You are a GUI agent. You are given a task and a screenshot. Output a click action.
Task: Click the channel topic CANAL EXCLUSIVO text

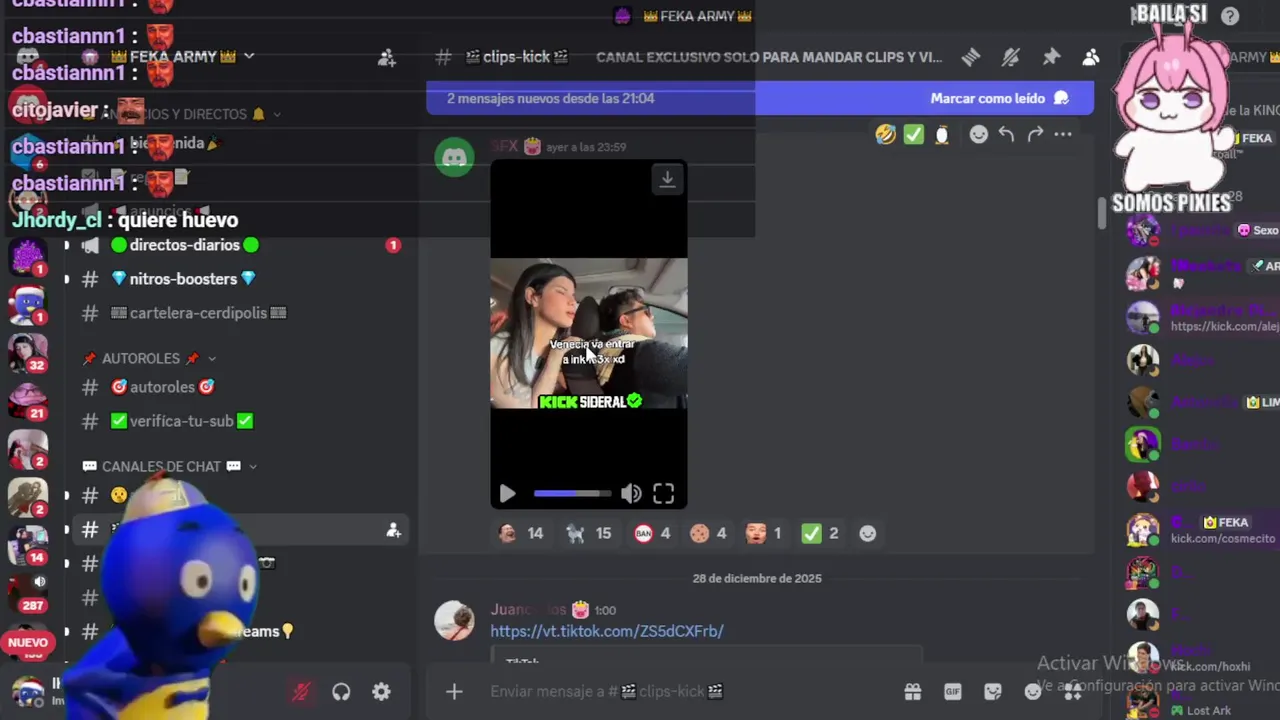pyautogui.click(x=768, y=57)
